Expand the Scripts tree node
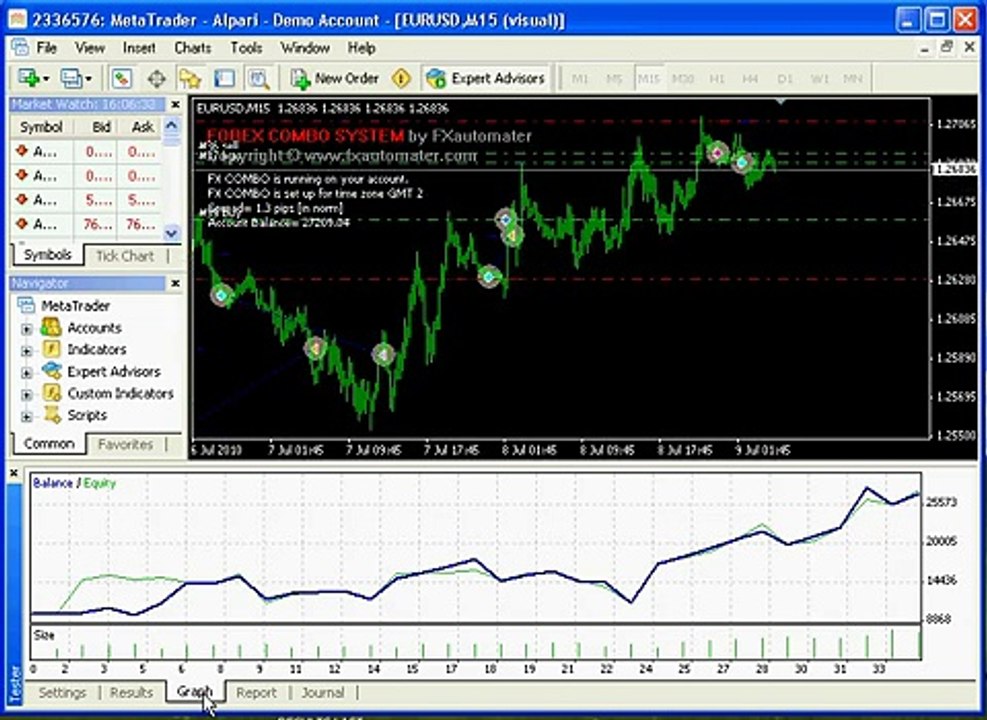987x720 pixels. click(x=26, y=417)
